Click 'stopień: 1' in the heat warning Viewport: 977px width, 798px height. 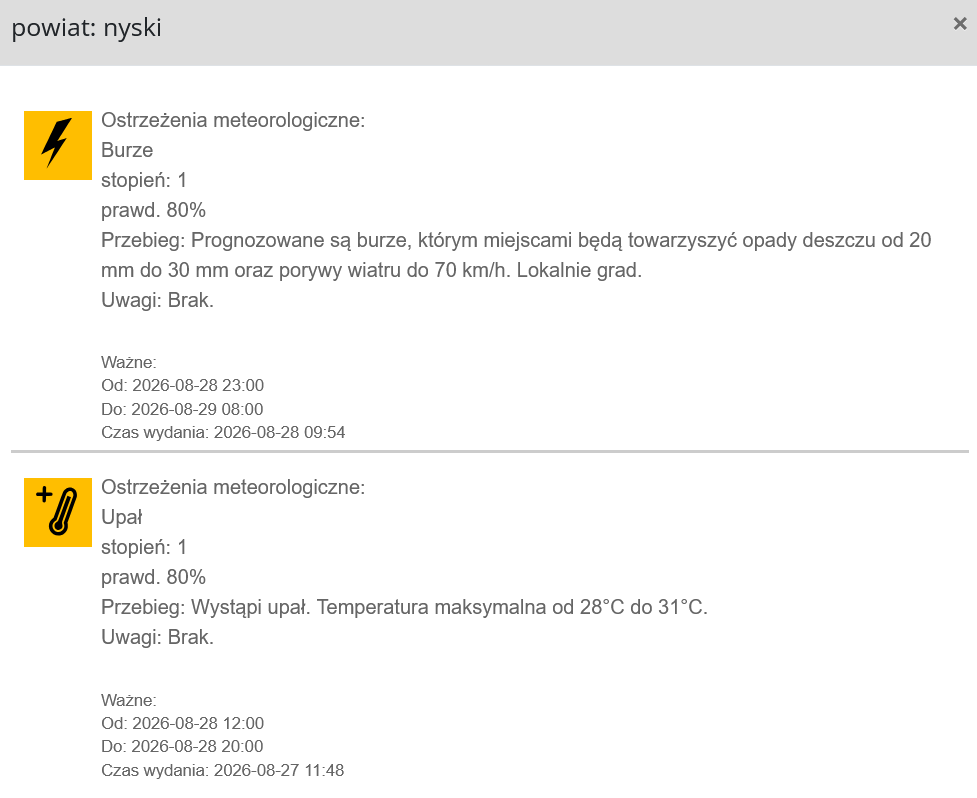pos(144,548)
